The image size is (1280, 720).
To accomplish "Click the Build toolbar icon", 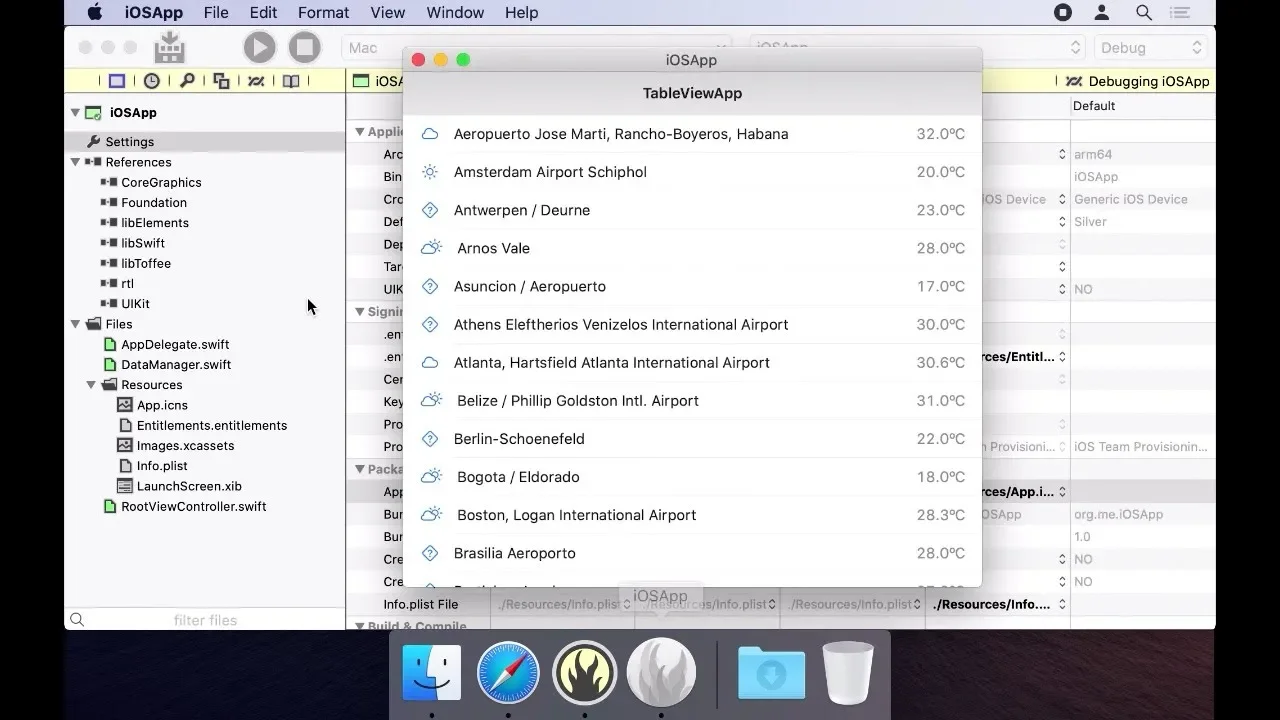I will [x=170, y=47].
